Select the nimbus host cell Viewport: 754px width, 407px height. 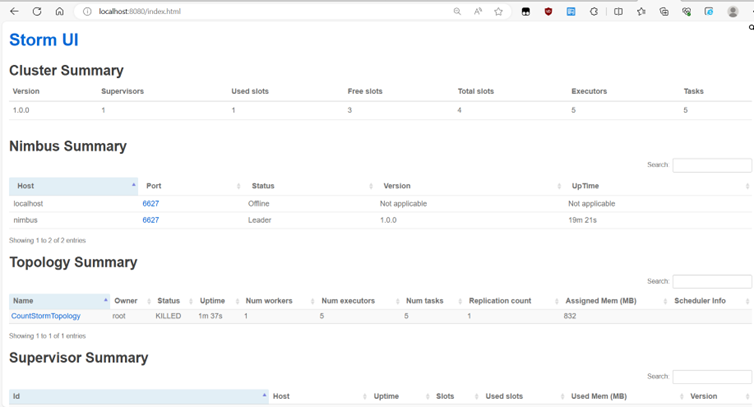25,220
